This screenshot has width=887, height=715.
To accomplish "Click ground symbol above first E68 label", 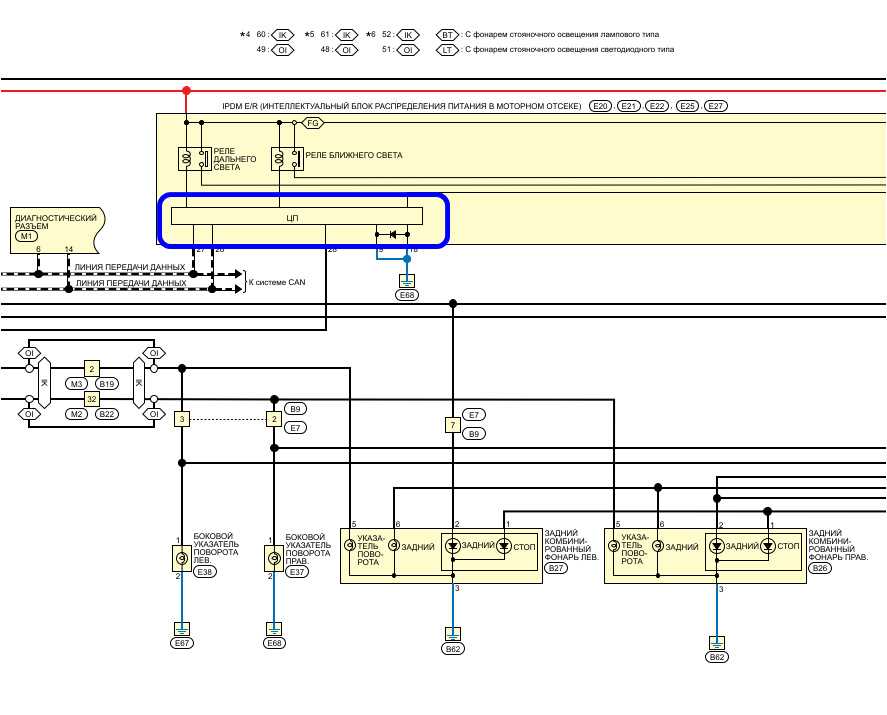I will pos(407,281).
